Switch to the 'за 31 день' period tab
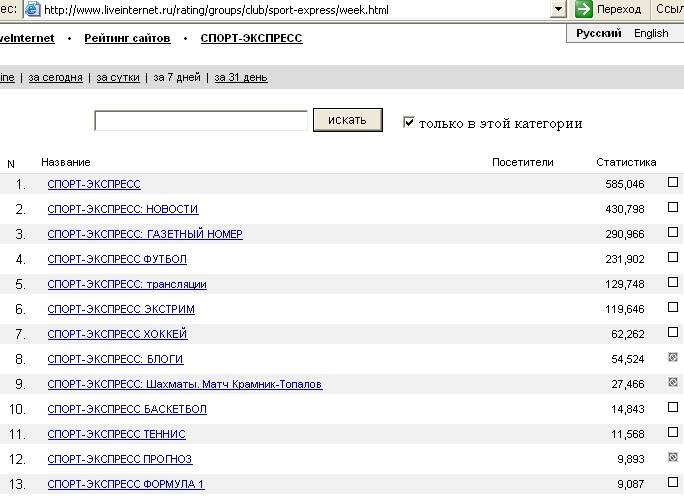This screenshot has height=498, width=684. click(x=240, y=77)
